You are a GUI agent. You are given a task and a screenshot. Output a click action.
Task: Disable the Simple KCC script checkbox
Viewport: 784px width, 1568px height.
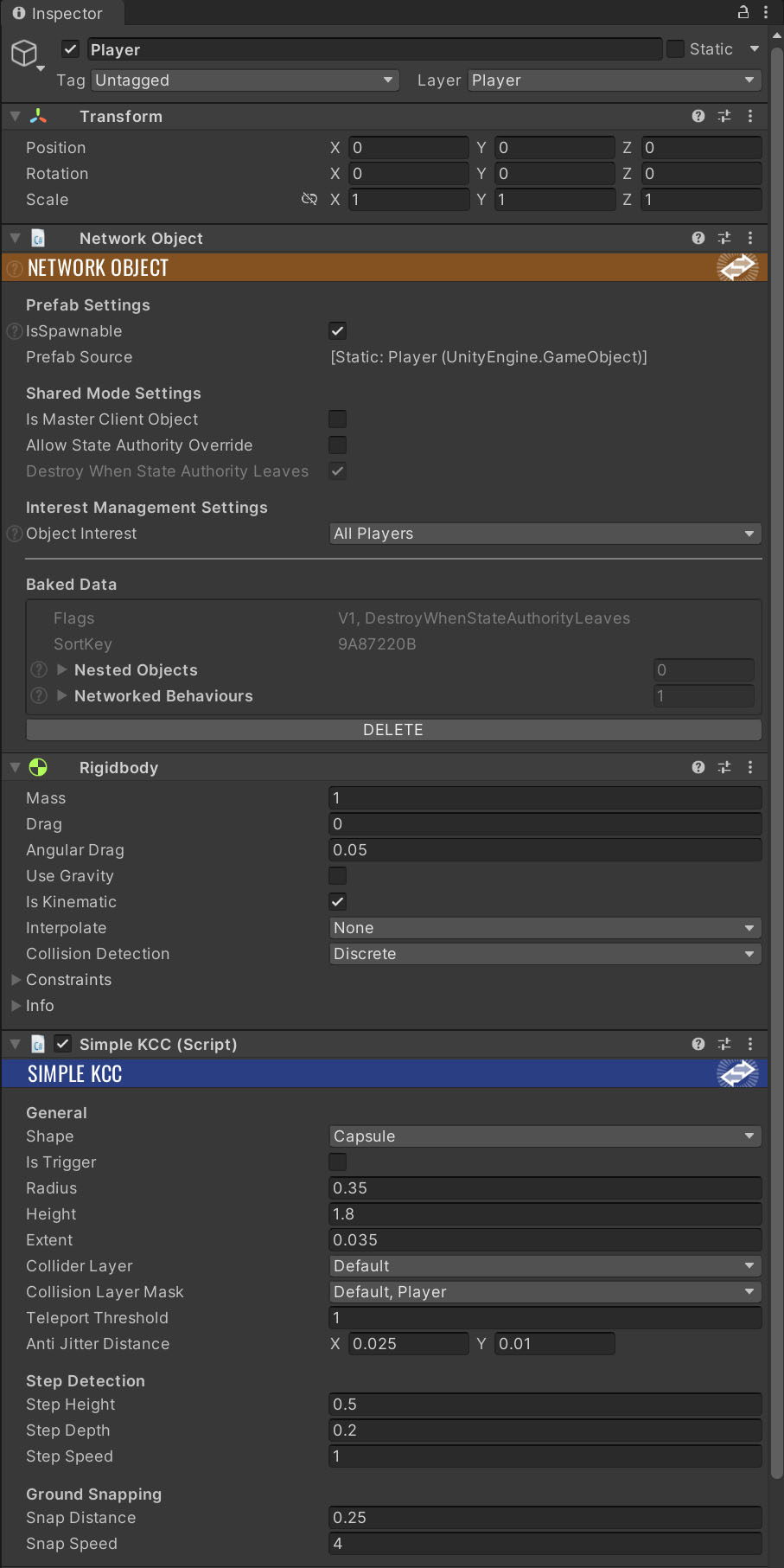tap(63, 1044)
